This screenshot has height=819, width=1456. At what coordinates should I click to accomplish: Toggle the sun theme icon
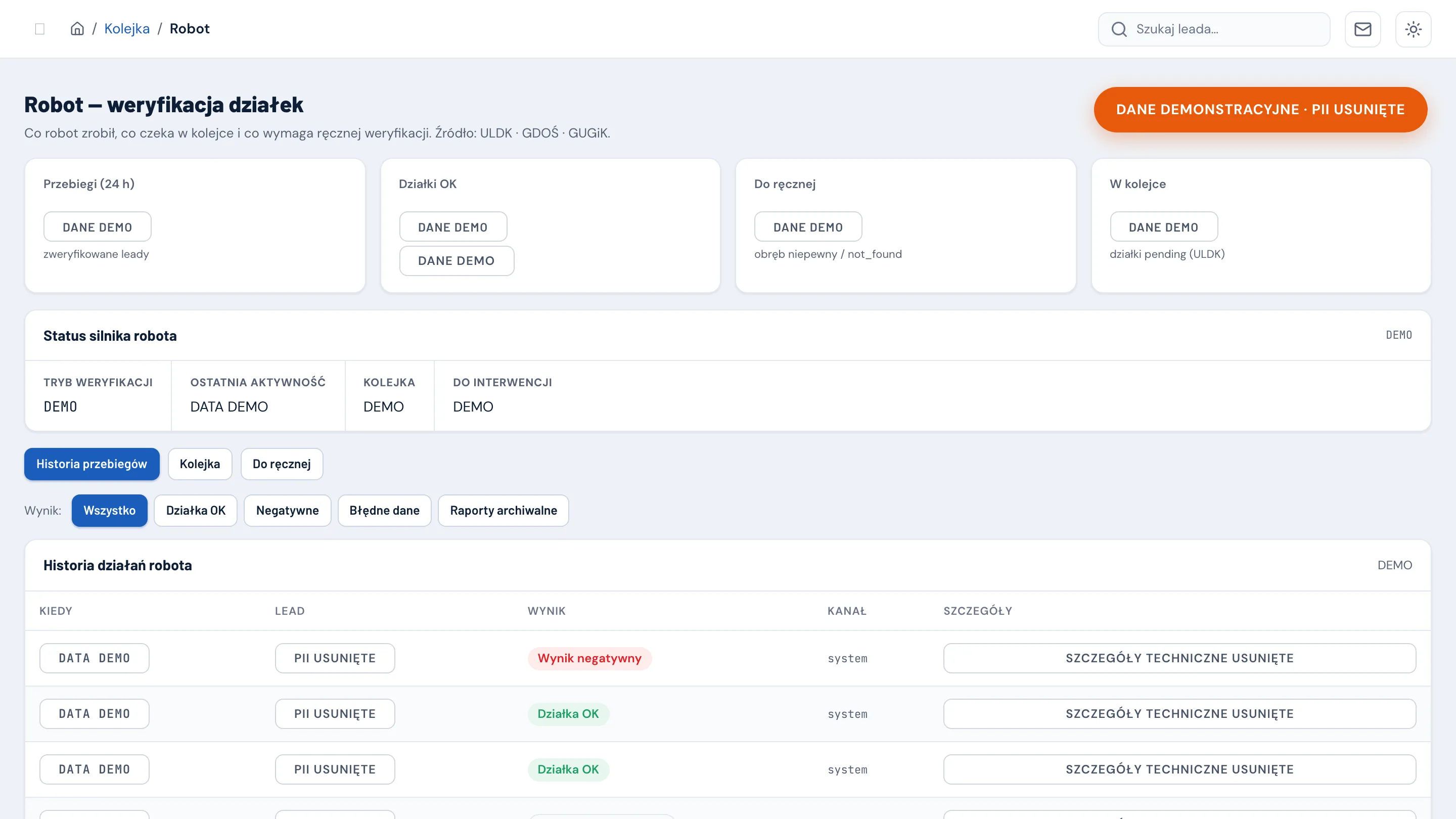pyautogui.click(x=1413, y=29)
